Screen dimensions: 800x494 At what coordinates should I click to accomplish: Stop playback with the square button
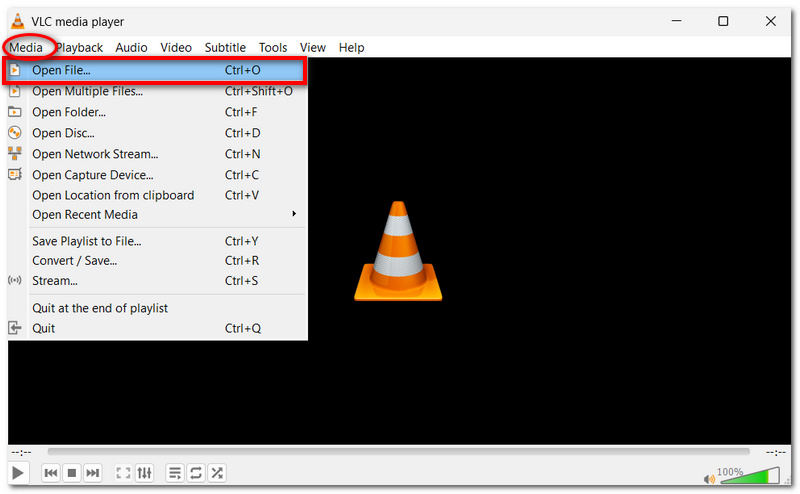pos(72,473)
